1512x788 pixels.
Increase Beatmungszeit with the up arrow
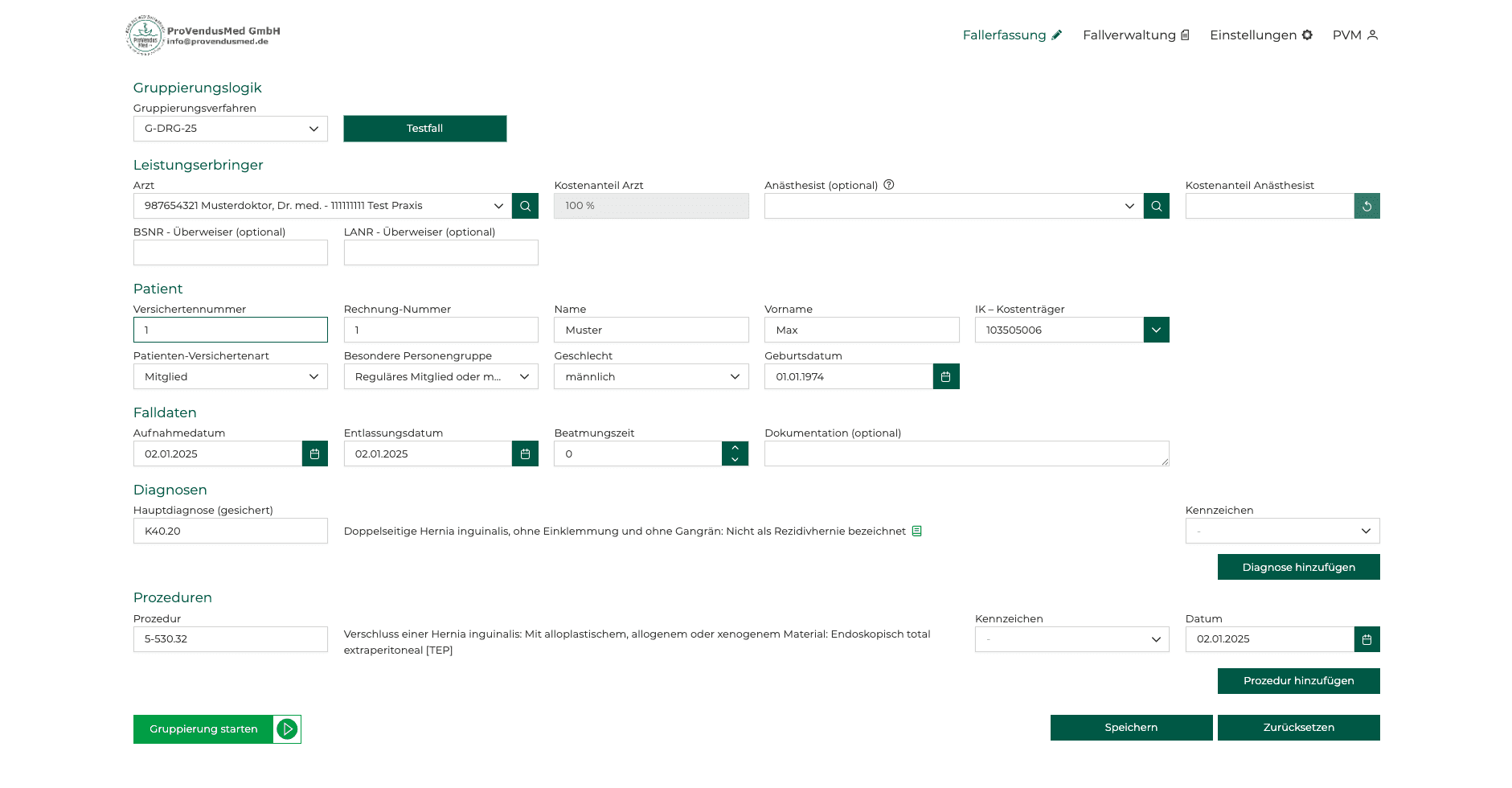pos(735,448)
